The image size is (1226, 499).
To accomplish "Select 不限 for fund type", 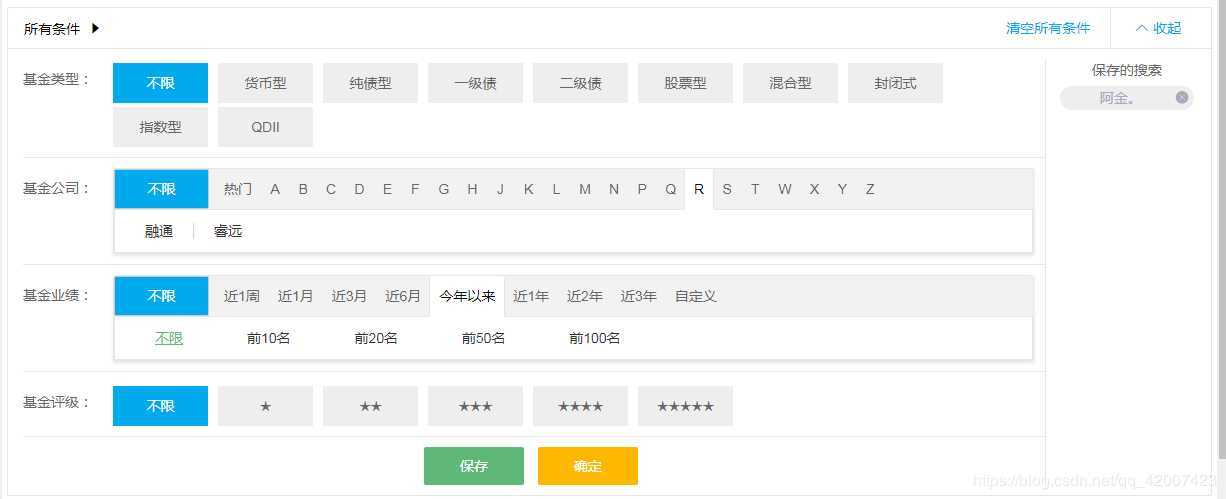I will 160,83.
